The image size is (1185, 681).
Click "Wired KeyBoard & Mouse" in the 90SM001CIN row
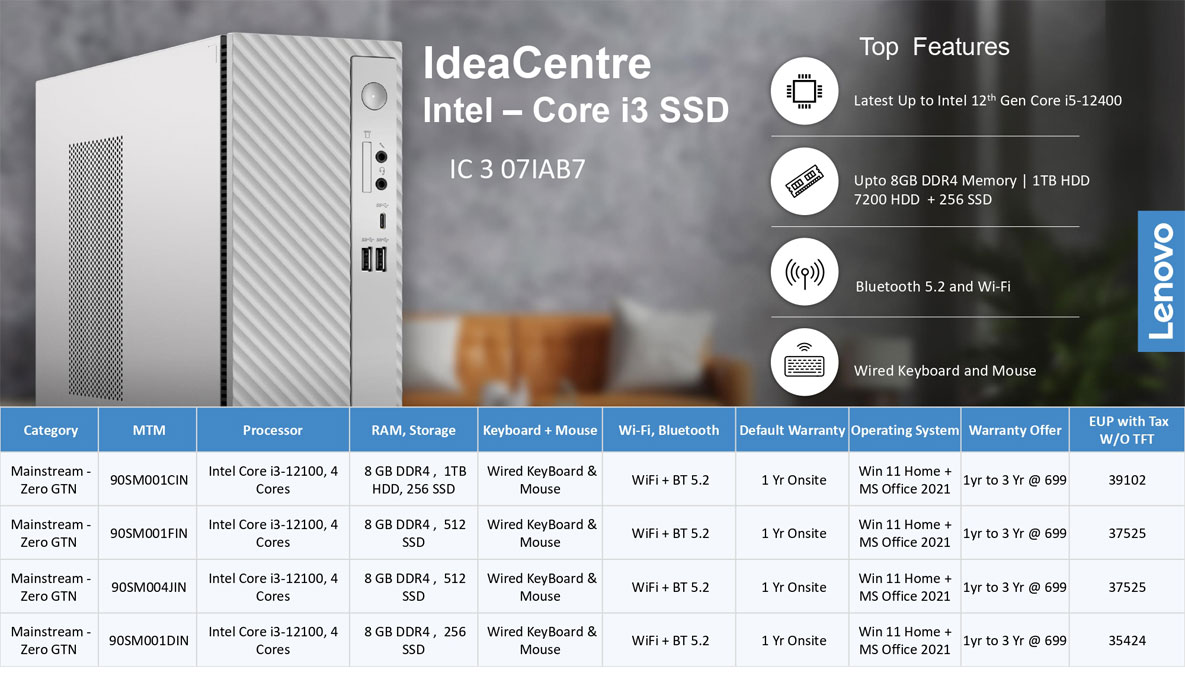(540, 480)
